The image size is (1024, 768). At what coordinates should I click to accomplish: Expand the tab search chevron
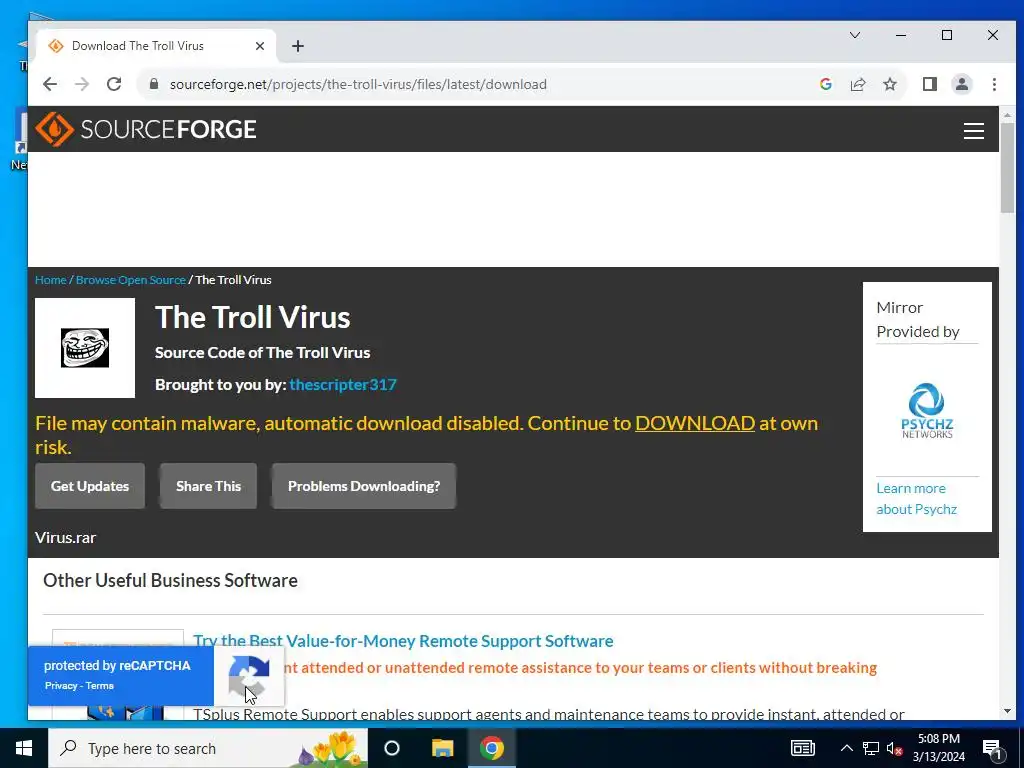[855, 35]
